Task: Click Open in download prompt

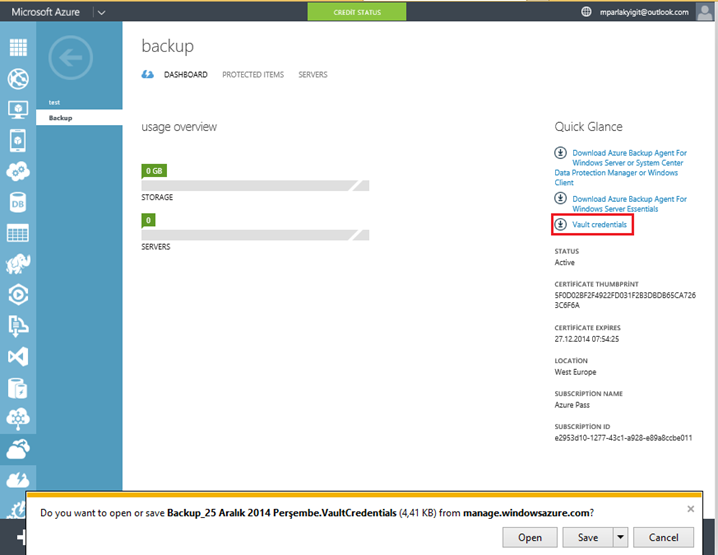Action: [x=530, y=537]
